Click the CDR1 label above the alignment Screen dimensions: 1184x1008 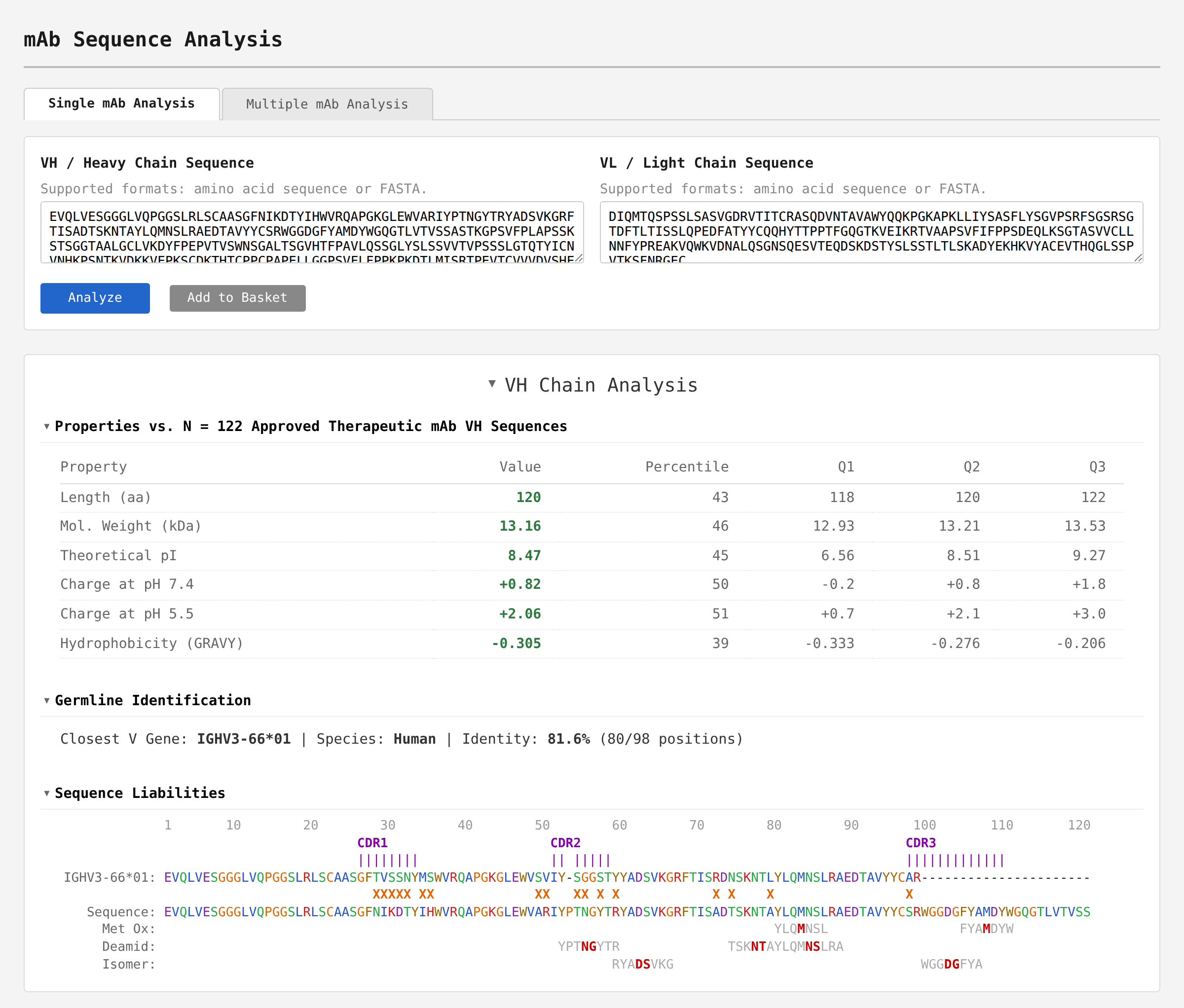372,842
